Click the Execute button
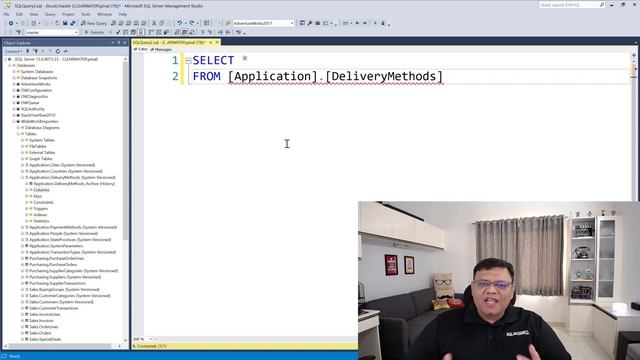 click(x=94, y=32)
